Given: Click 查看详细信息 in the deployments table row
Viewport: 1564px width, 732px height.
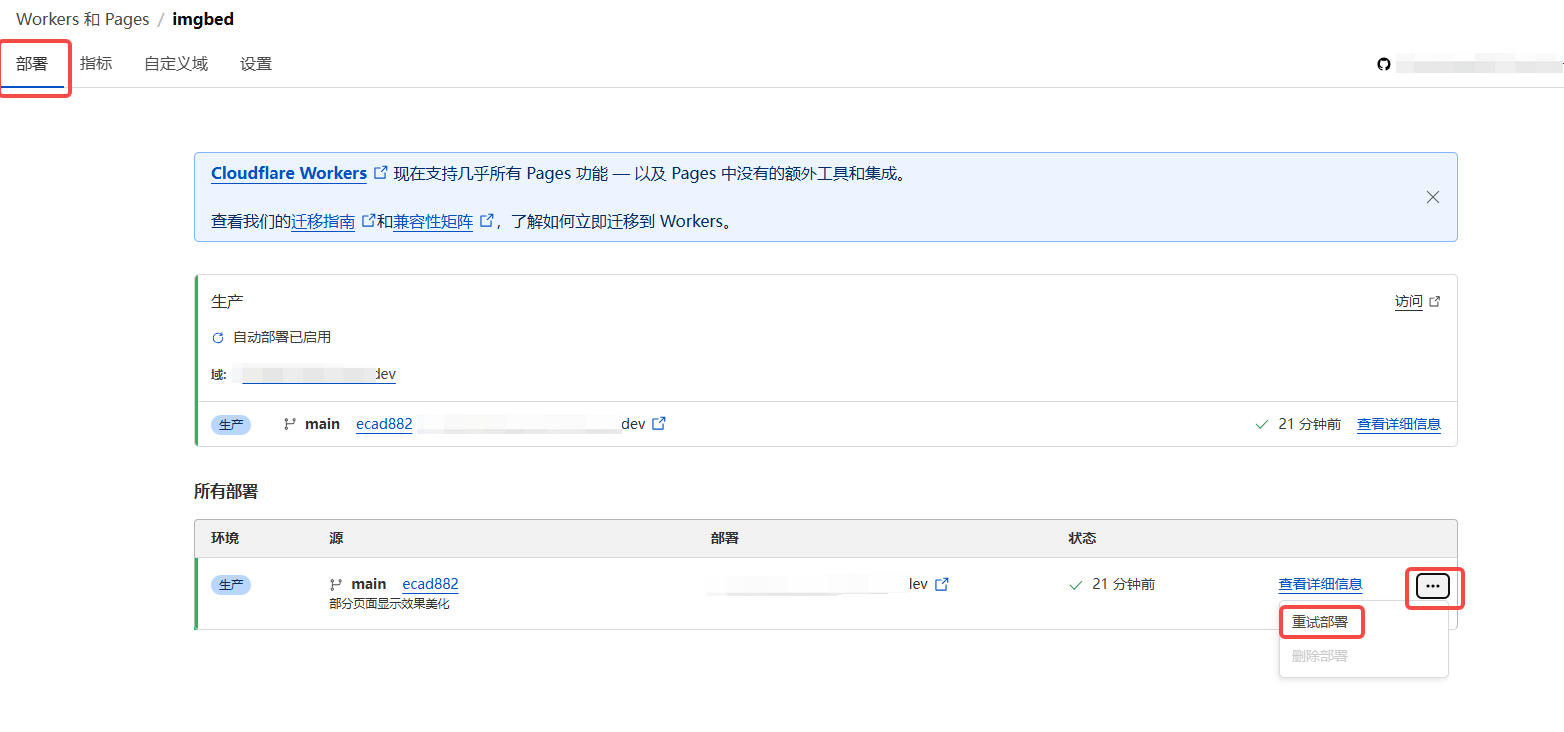Looking at the screenshot, I should coord(1320,584).
